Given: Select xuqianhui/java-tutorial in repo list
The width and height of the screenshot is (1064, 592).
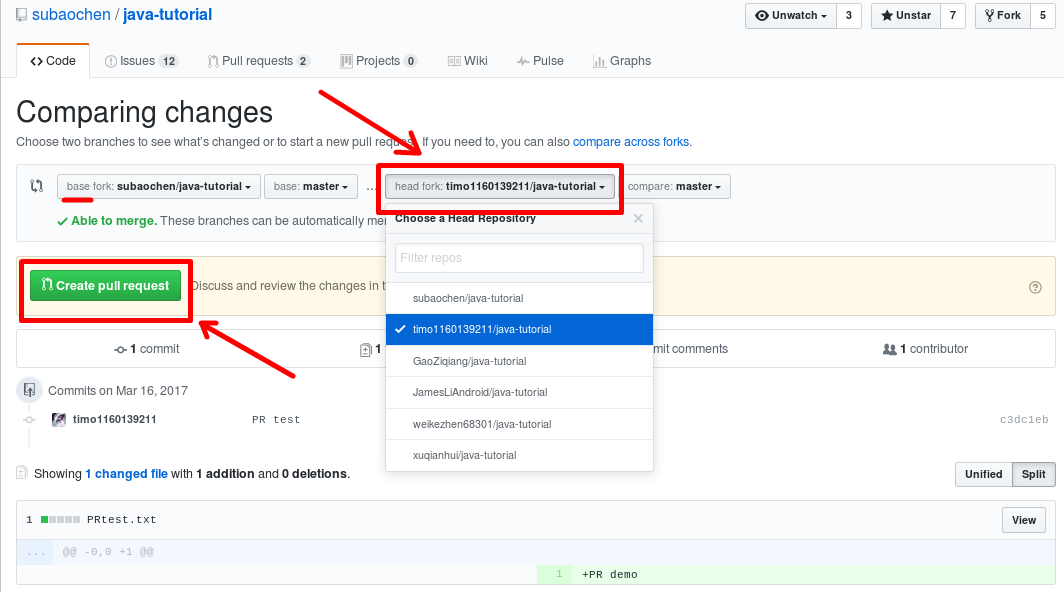Looking at the screenshot, I should (x=519, y=456).
